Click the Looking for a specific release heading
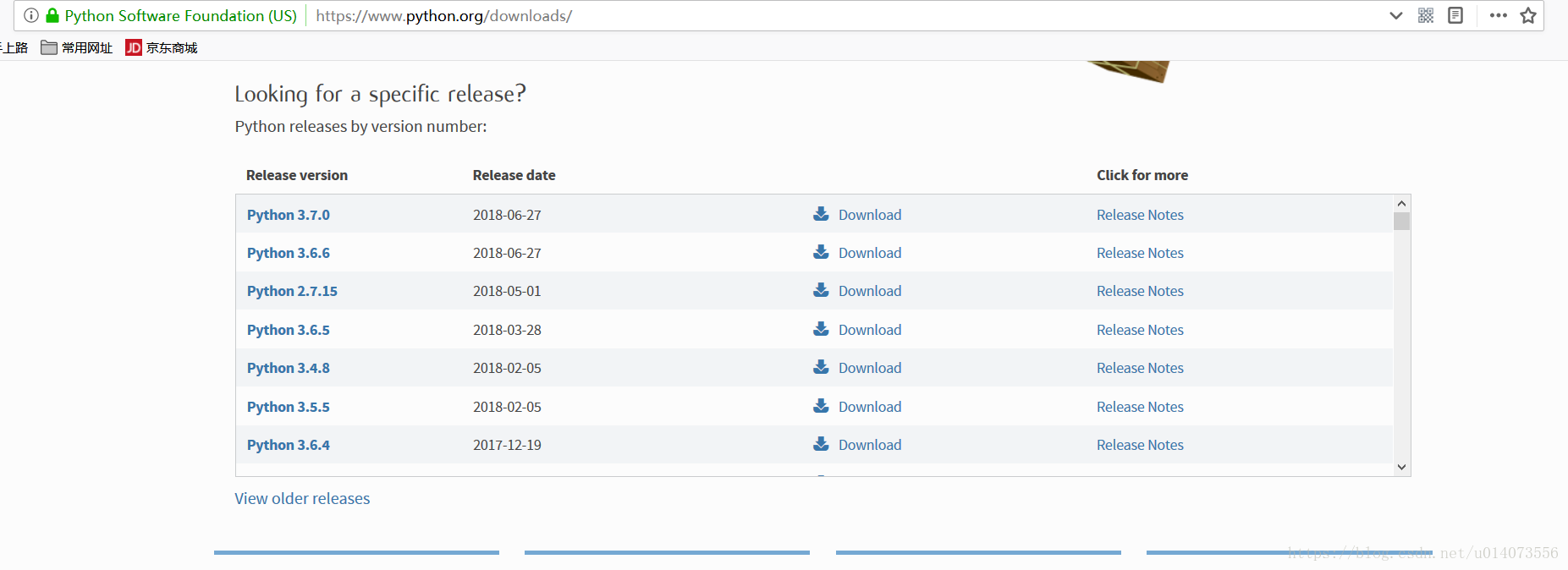Image resolution: width=1568 pixels, height=570 pixels. tap(380, 94)
